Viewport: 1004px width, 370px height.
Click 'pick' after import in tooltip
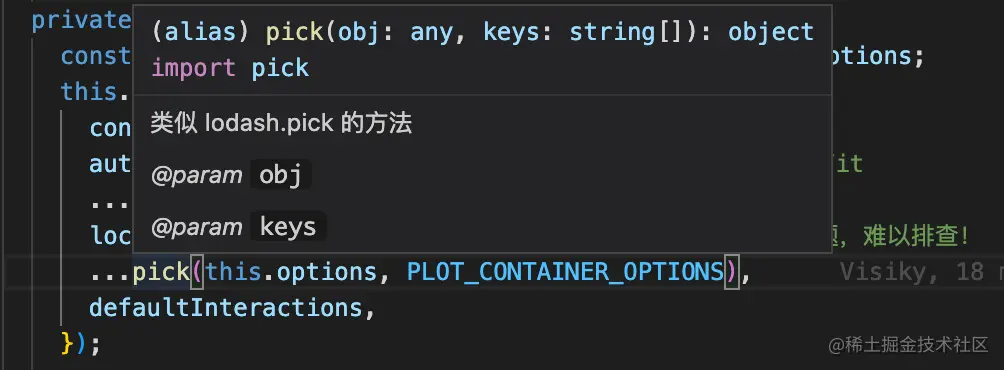[x=280, y=68]
